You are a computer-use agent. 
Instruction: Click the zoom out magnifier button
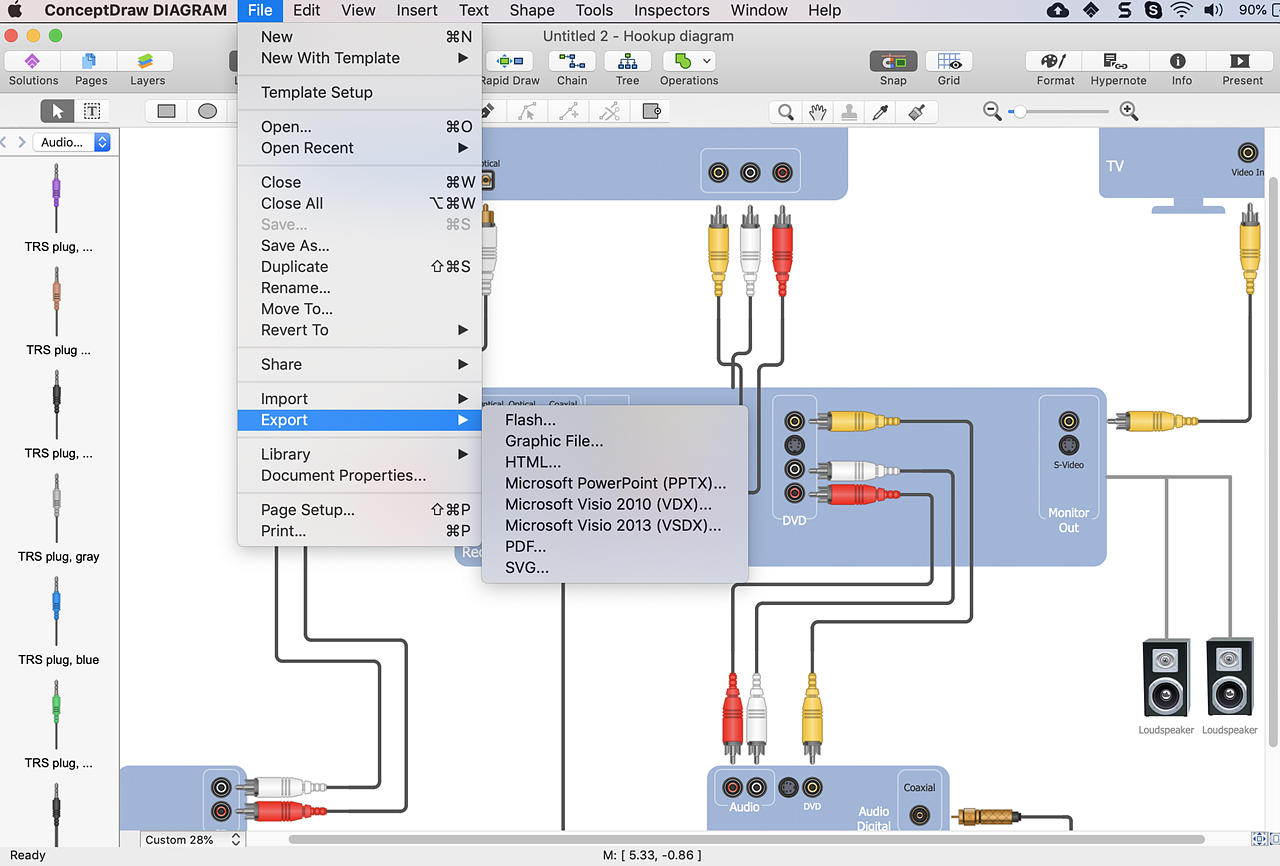tap(992, 112)
